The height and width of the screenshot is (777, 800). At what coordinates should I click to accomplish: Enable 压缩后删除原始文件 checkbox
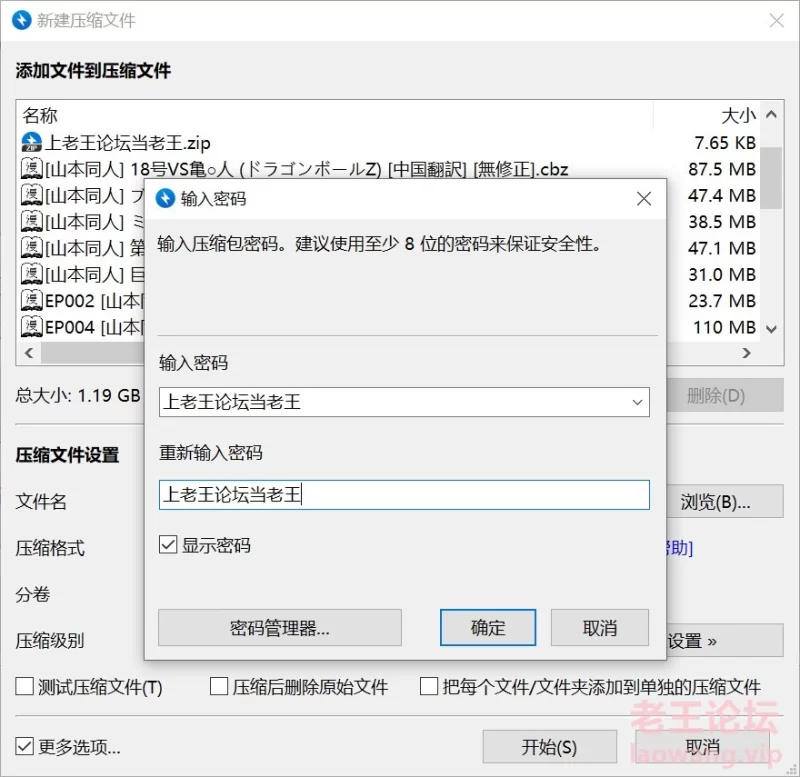tap(219, 686)
